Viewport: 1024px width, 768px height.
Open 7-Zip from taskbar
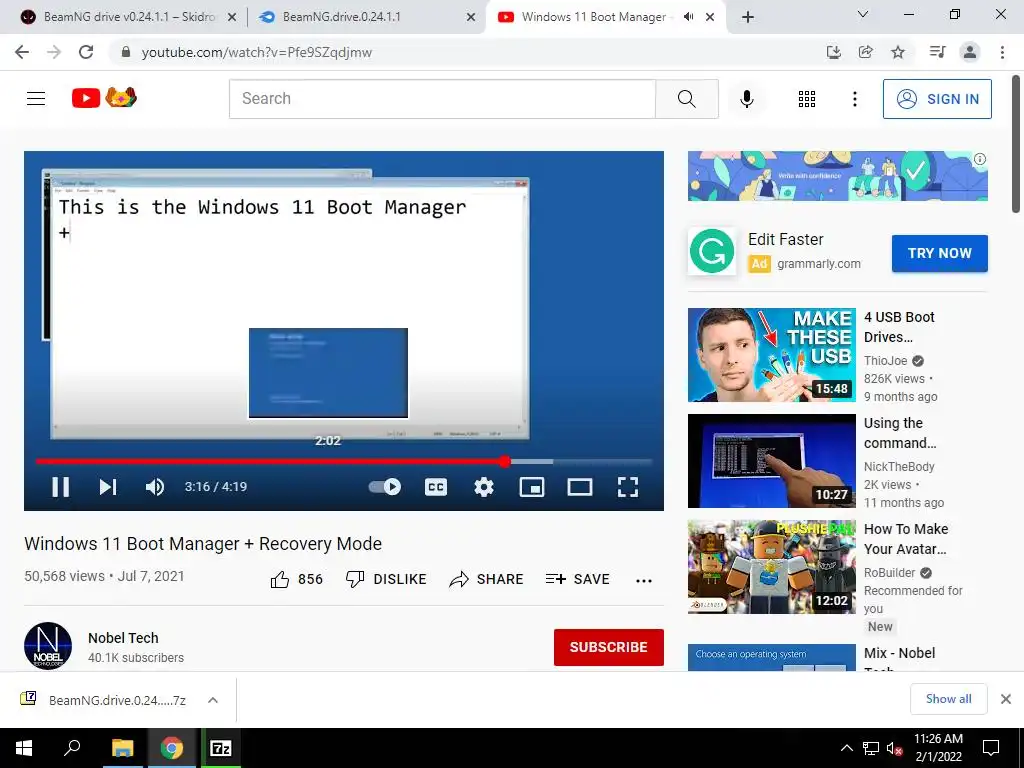click(x=221, y=748)
